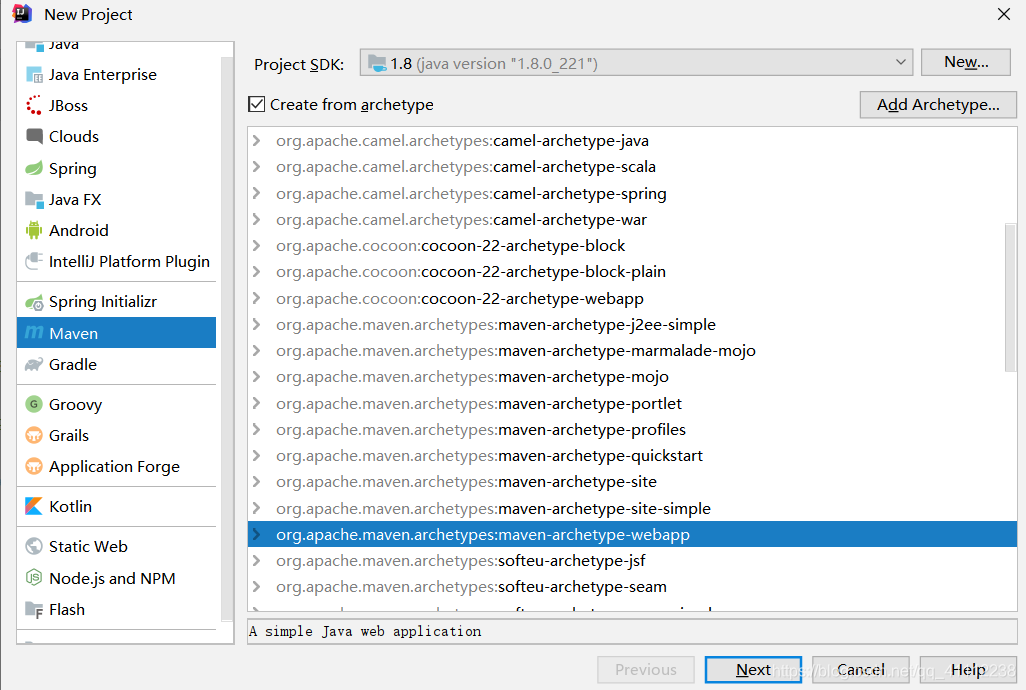Click the archetype list vertical scrollbar

pyautogui.click(x=1010, y=298)
